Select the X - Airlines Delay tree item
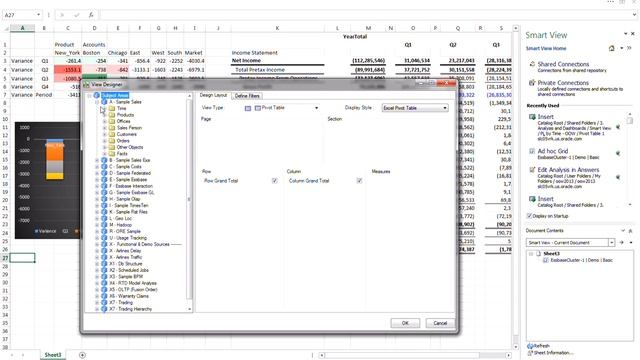 125,251
